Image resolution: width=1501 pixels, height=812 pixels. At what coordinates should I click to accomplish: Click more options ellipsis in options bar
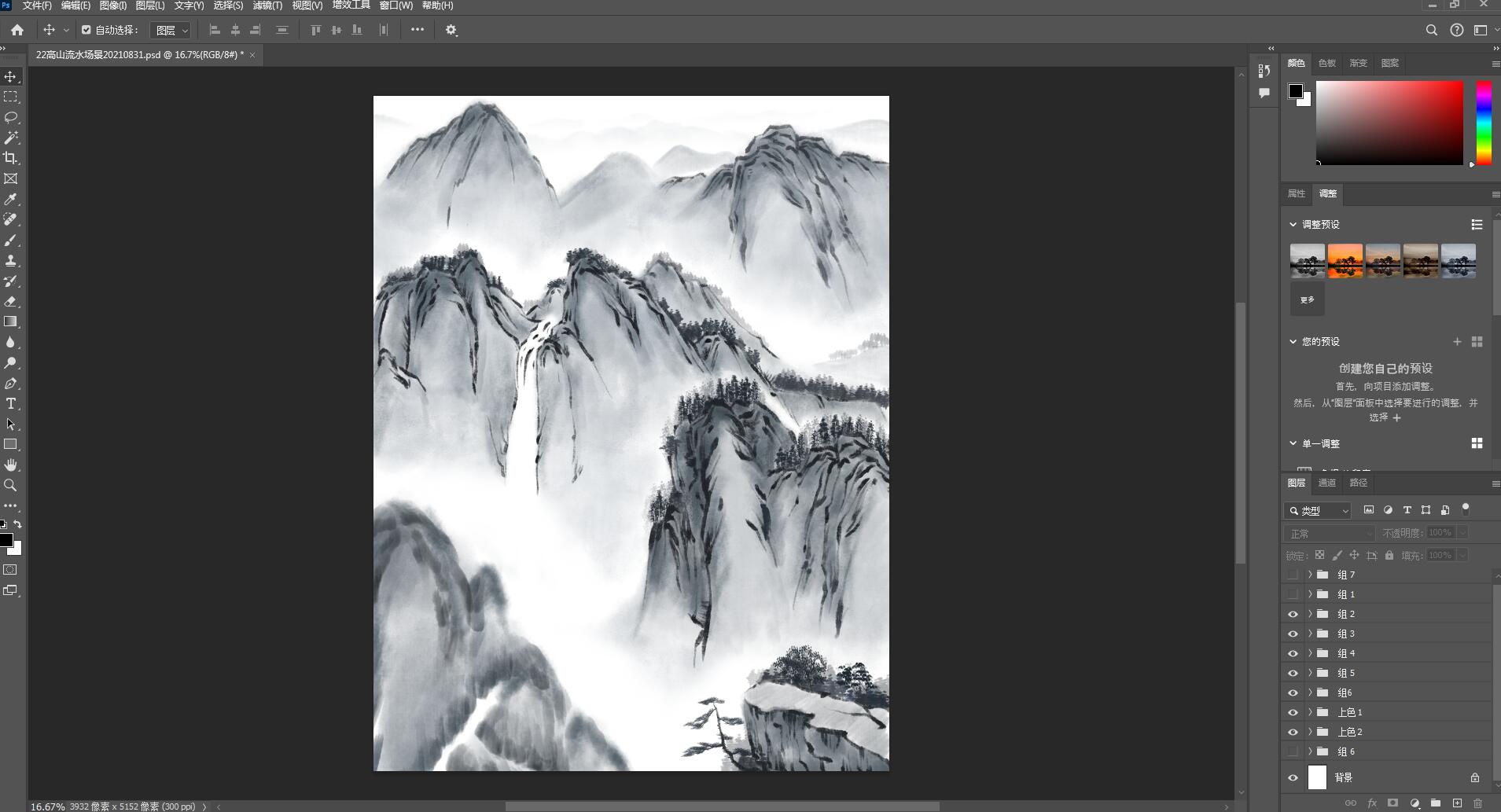click(x=418, y=30)
